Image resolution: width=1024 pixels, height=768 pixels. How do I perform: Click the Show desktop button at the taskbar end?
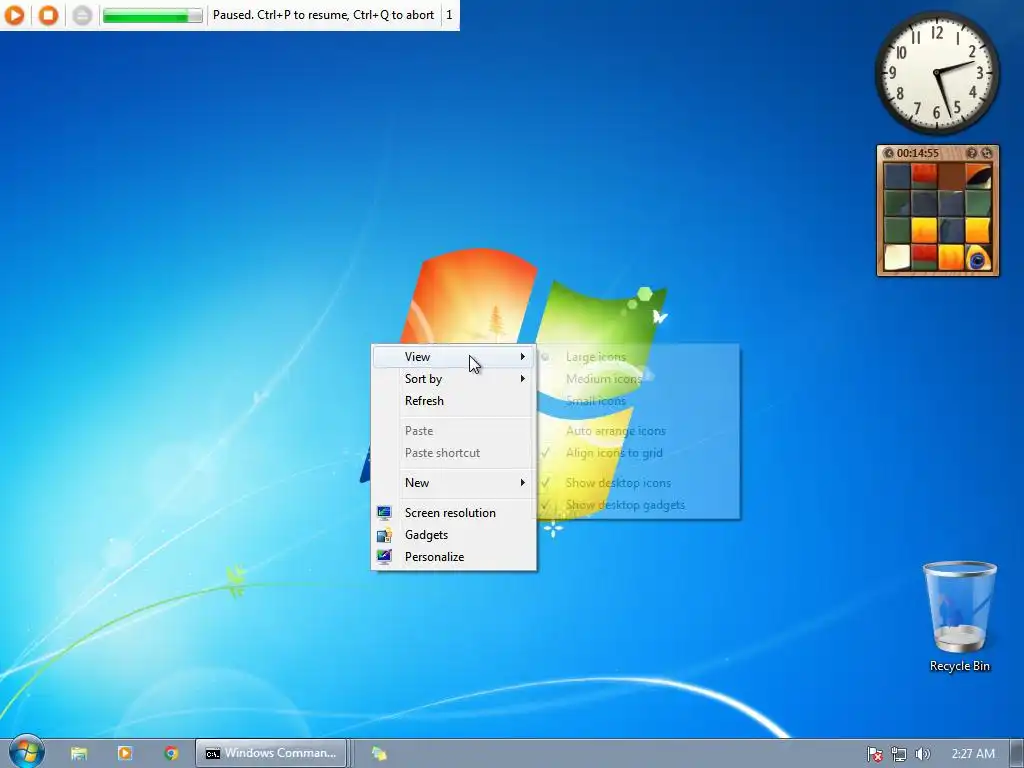pos(1017,754)
